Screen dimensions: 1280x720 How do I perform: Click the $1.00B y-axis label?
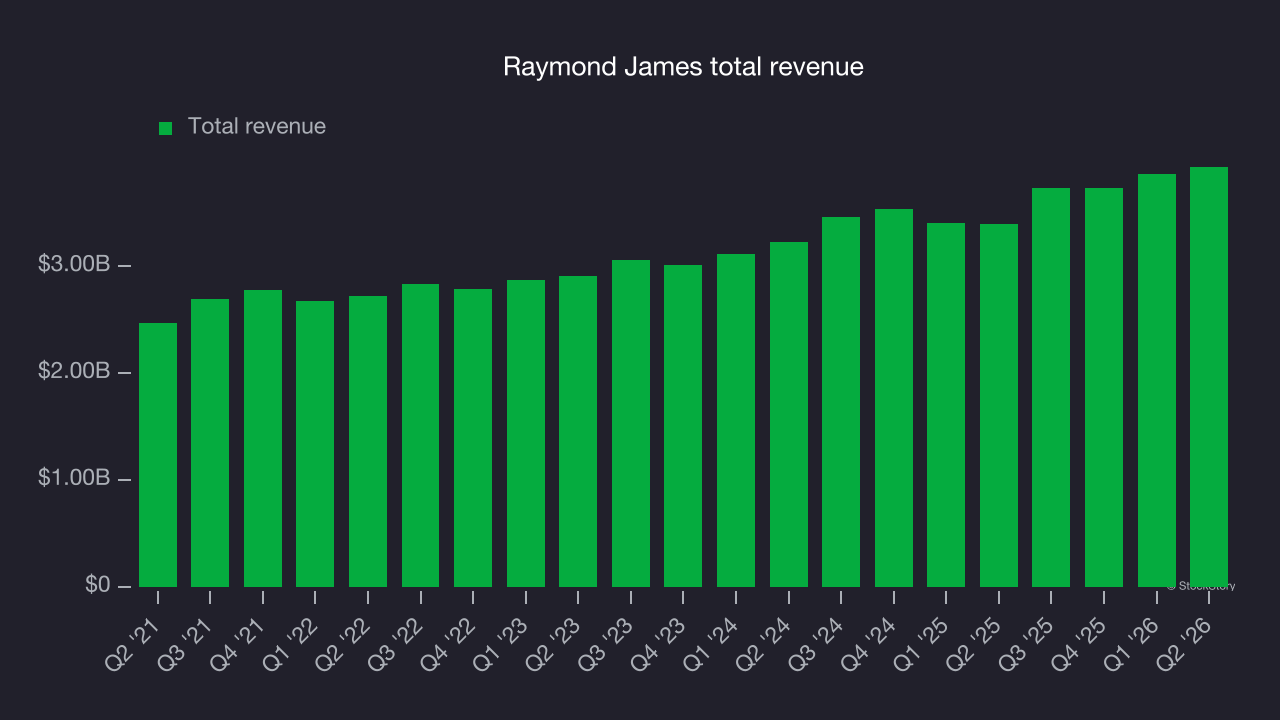74,479
